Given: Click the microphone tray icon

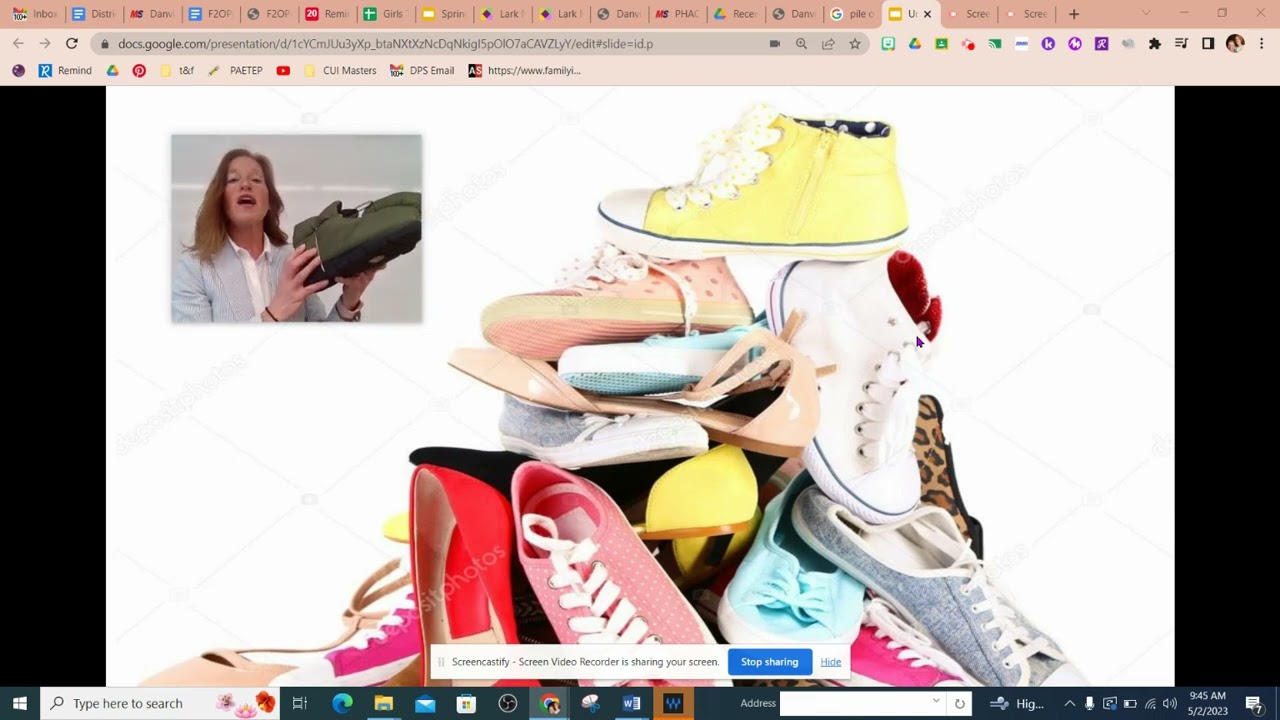Looking at the screenshot, I should coord(1089,703).
